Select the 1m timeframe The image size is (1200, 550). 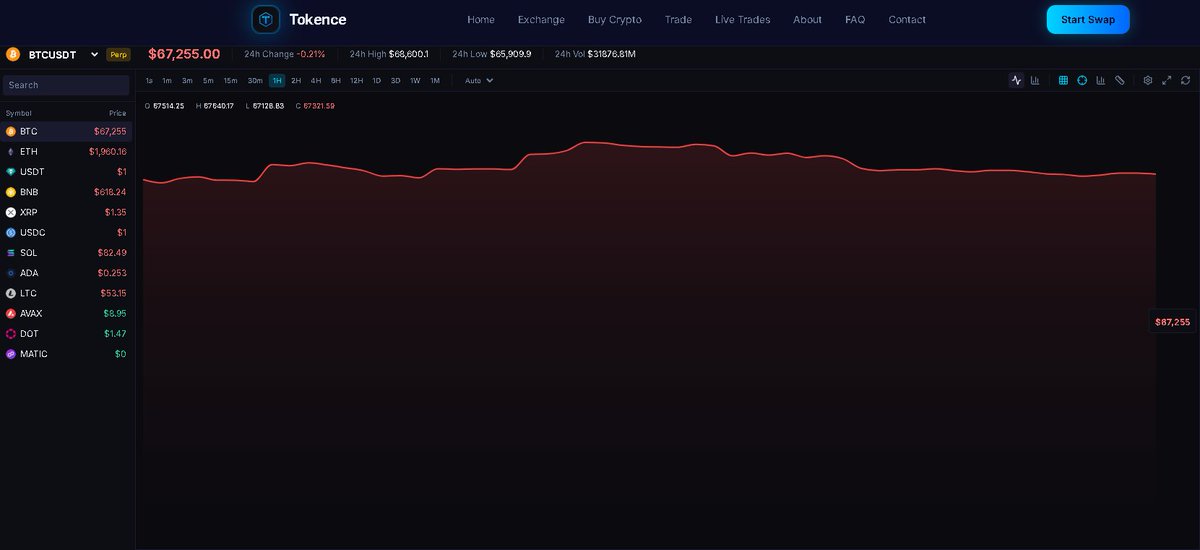point(167,80)
